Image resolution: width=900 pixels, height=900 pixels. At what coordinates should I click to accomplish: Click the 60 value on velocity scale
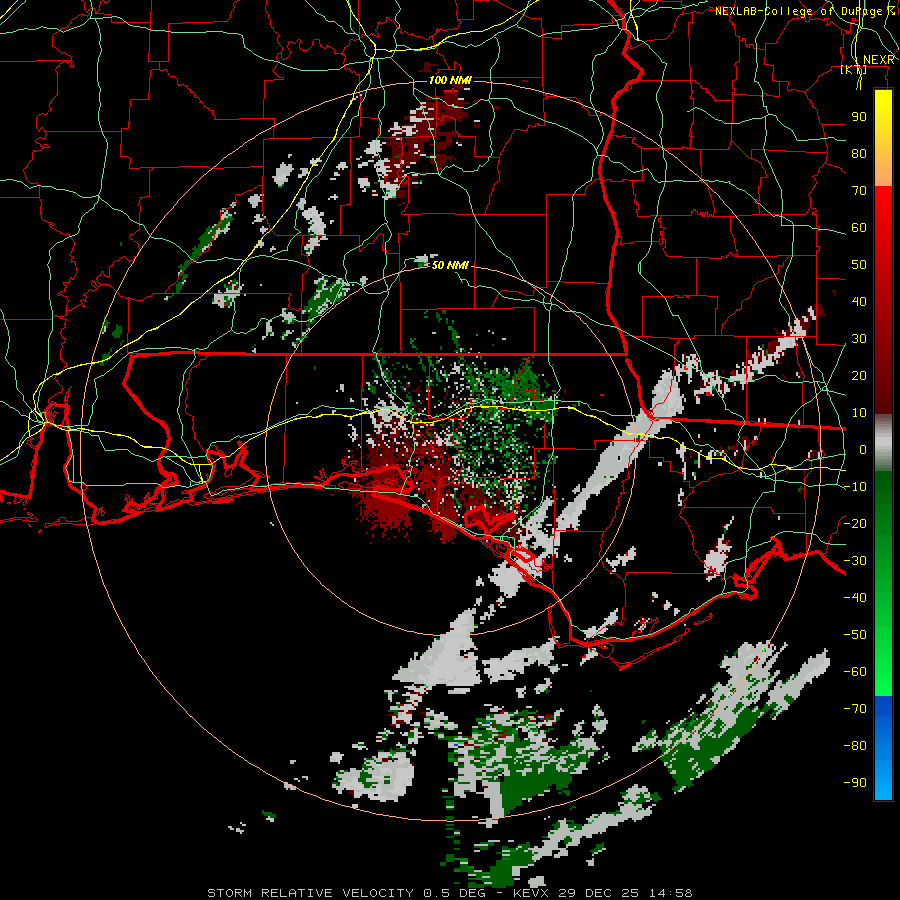tap(859, 228)
